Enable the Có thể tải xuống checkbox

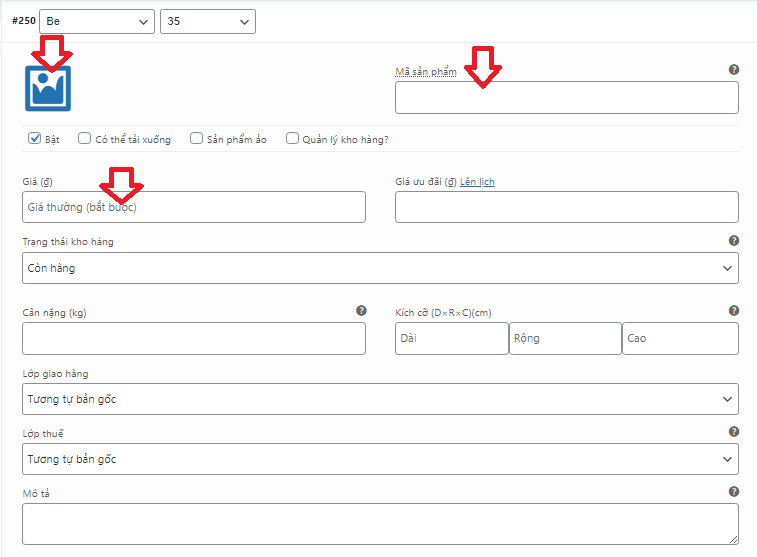pos(85,139)
